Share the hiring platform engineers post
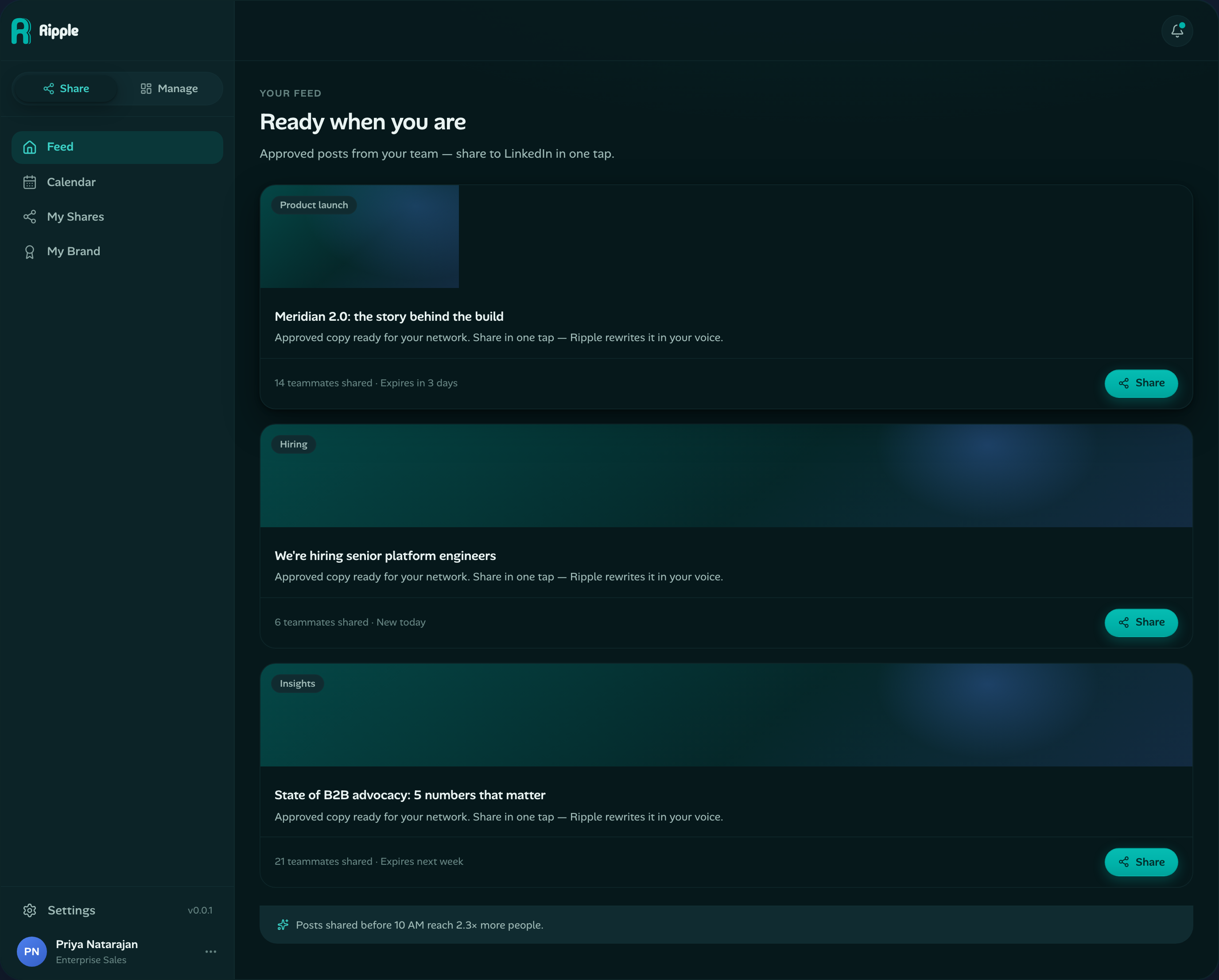Image resolution: width=1219 pixels, height=980 pixels. [x=1141, y=622]
